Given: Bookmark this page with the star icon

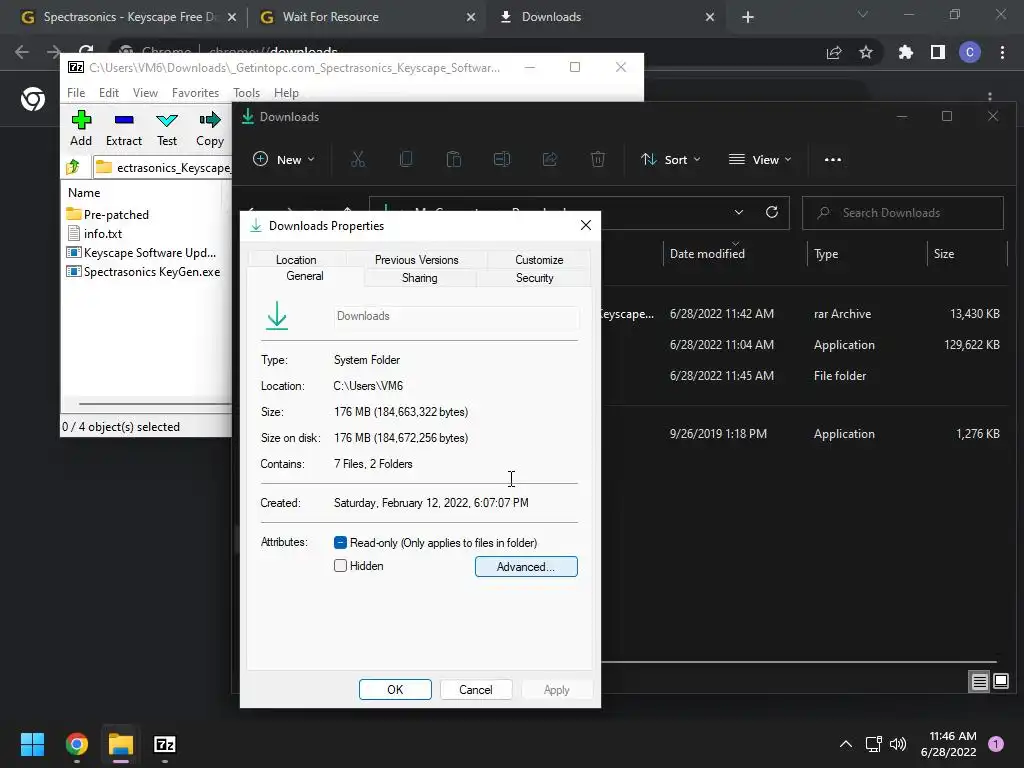Looking at the screenshot, I should pos(866,52).
